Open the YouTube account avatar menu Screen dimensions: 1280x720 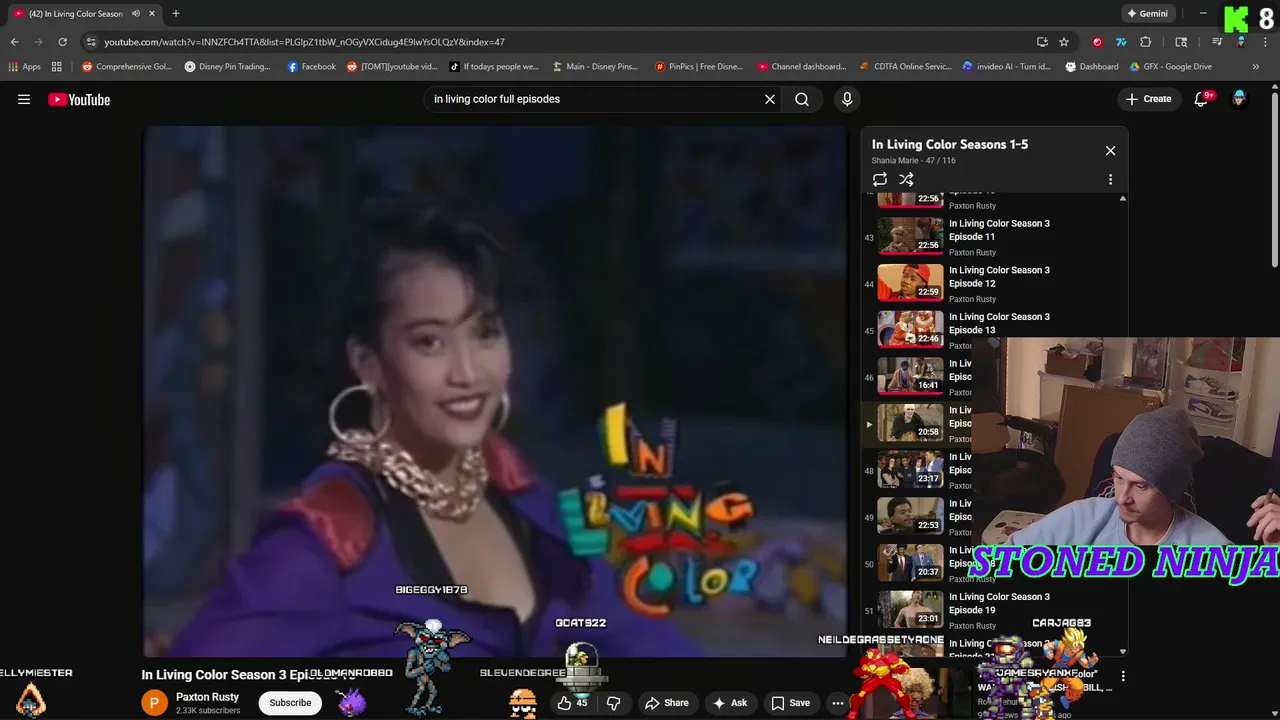(x=1239, y=99)
